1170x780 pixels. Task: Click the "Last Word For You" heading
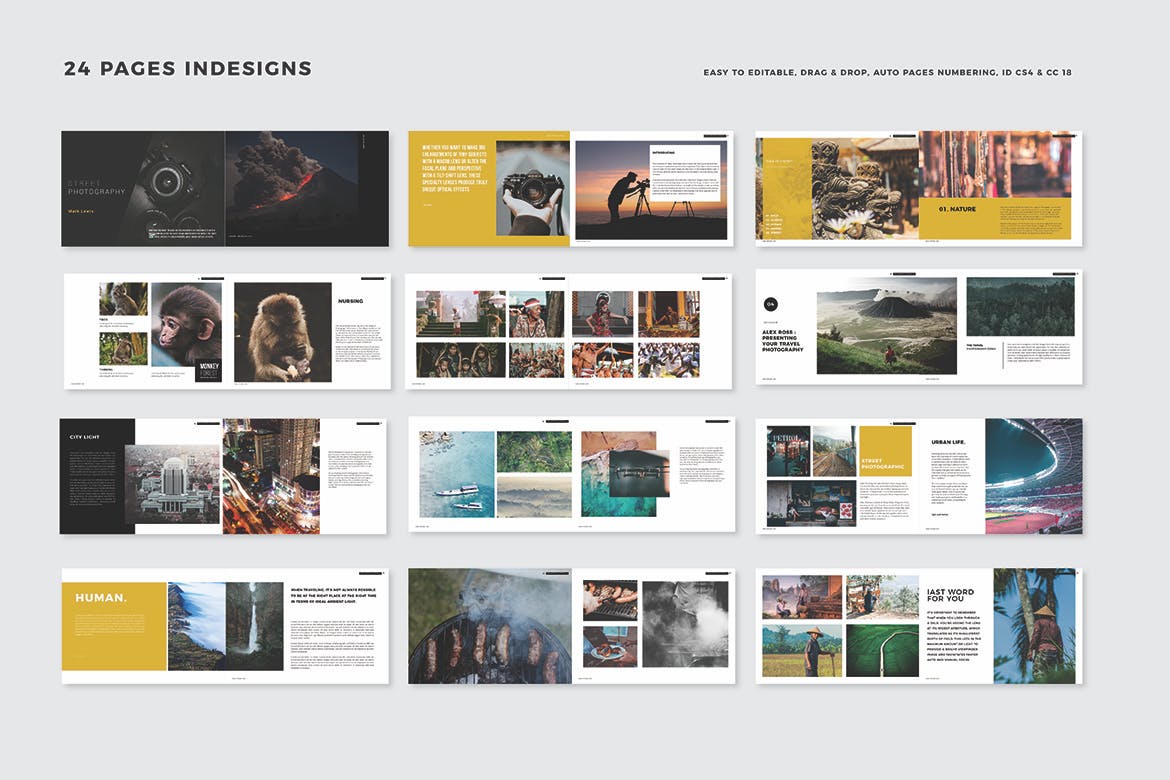coord(948,595)
